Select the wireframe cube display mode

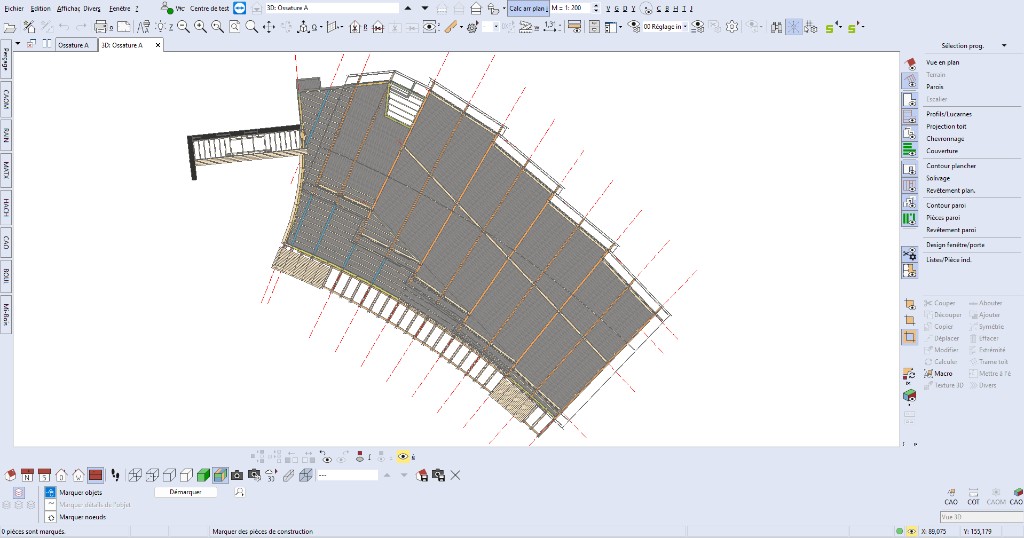pos(135,475)
